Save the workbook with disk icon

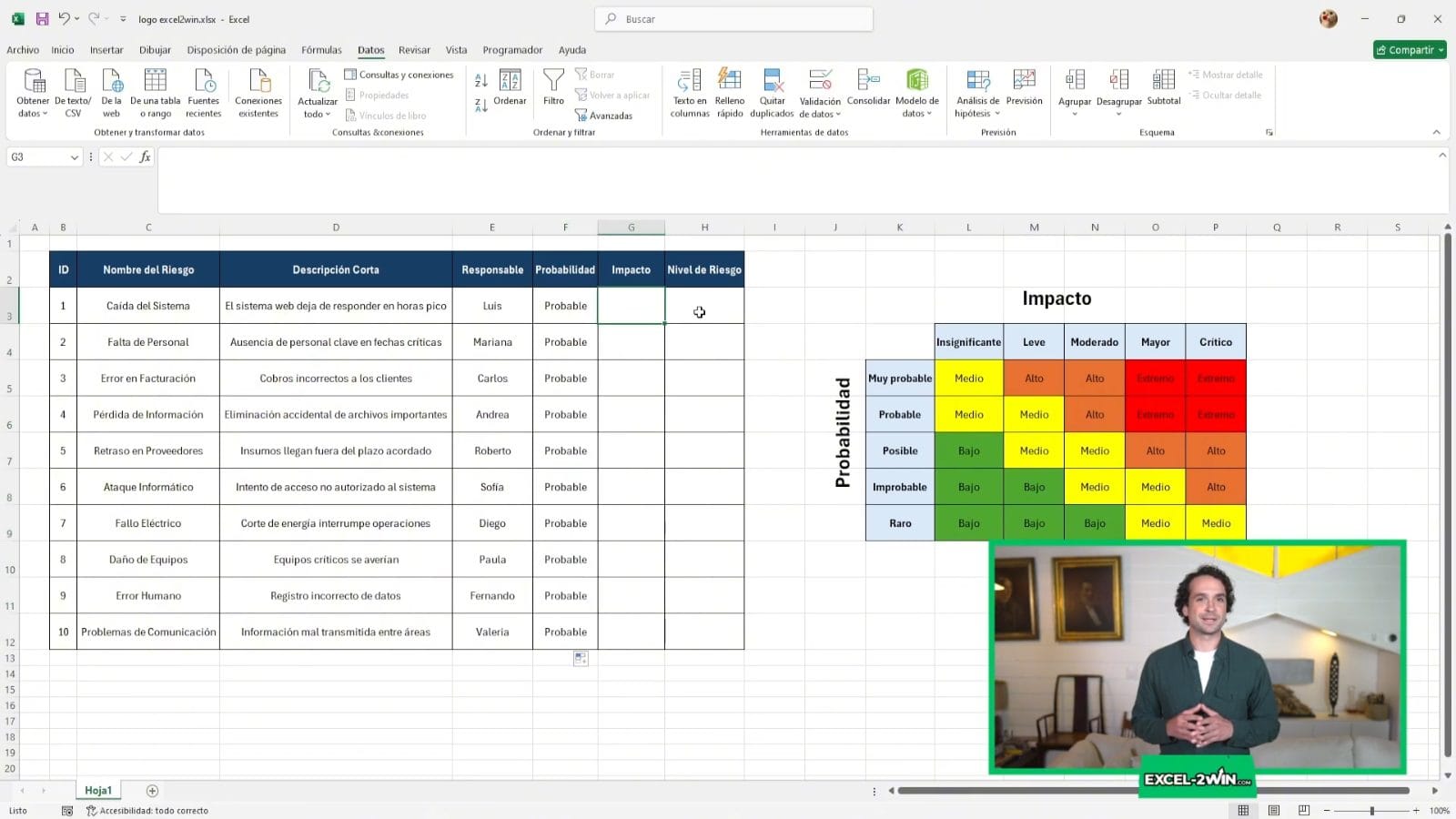pos(42,18)
